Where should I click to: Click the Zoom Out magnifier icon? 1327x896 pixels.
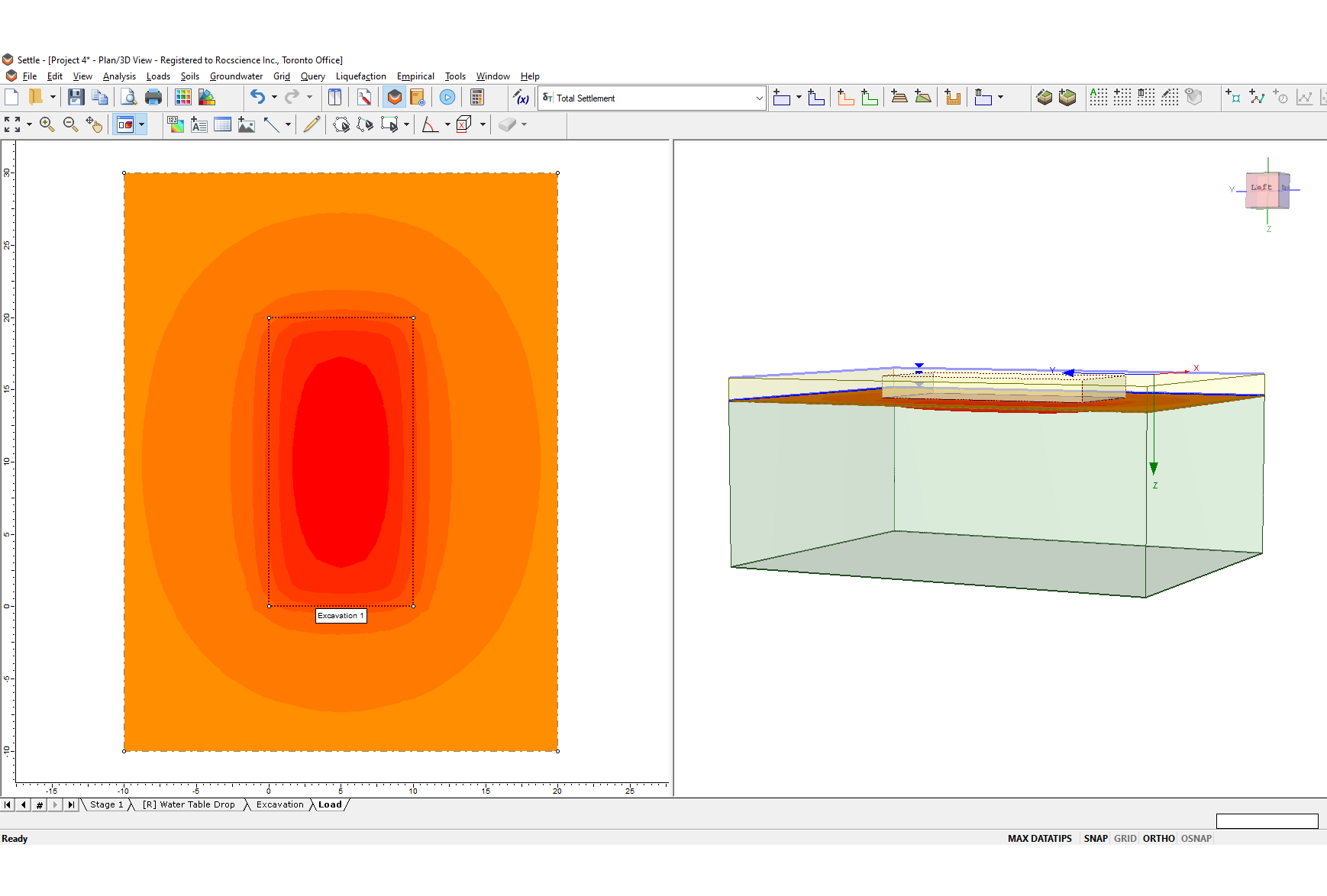click(x=71, y=124)
